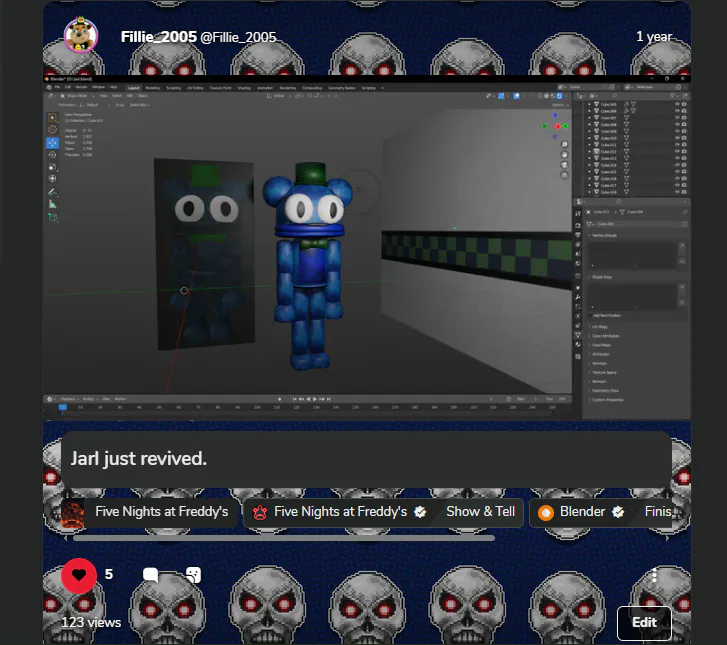The image size is (727, 645).
Task: Switch to the Modeling workspace tab
Action: click(x=153, y=88)
